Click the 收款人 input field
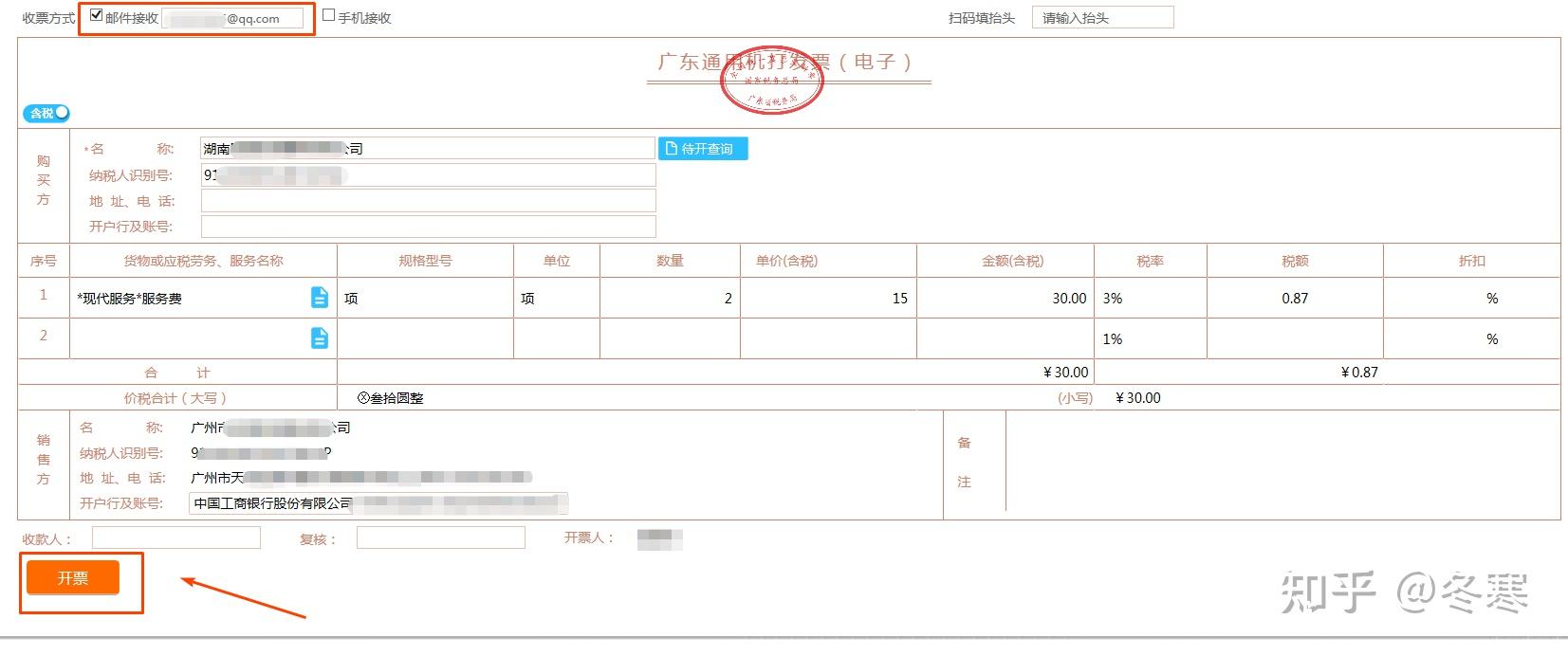1568x656 pixels. click(176, 538)
